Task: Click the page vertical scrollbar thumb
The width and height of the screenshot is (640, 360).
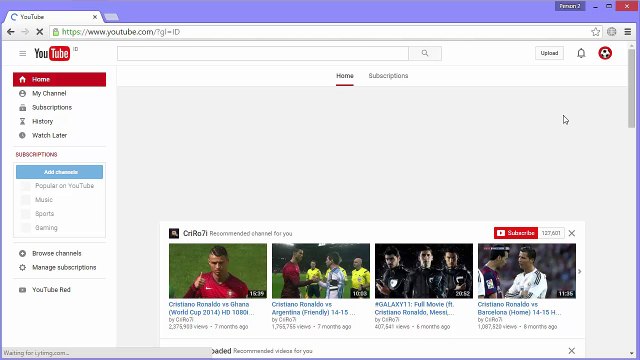Action: pyautogui.click(x=632, y=88)
